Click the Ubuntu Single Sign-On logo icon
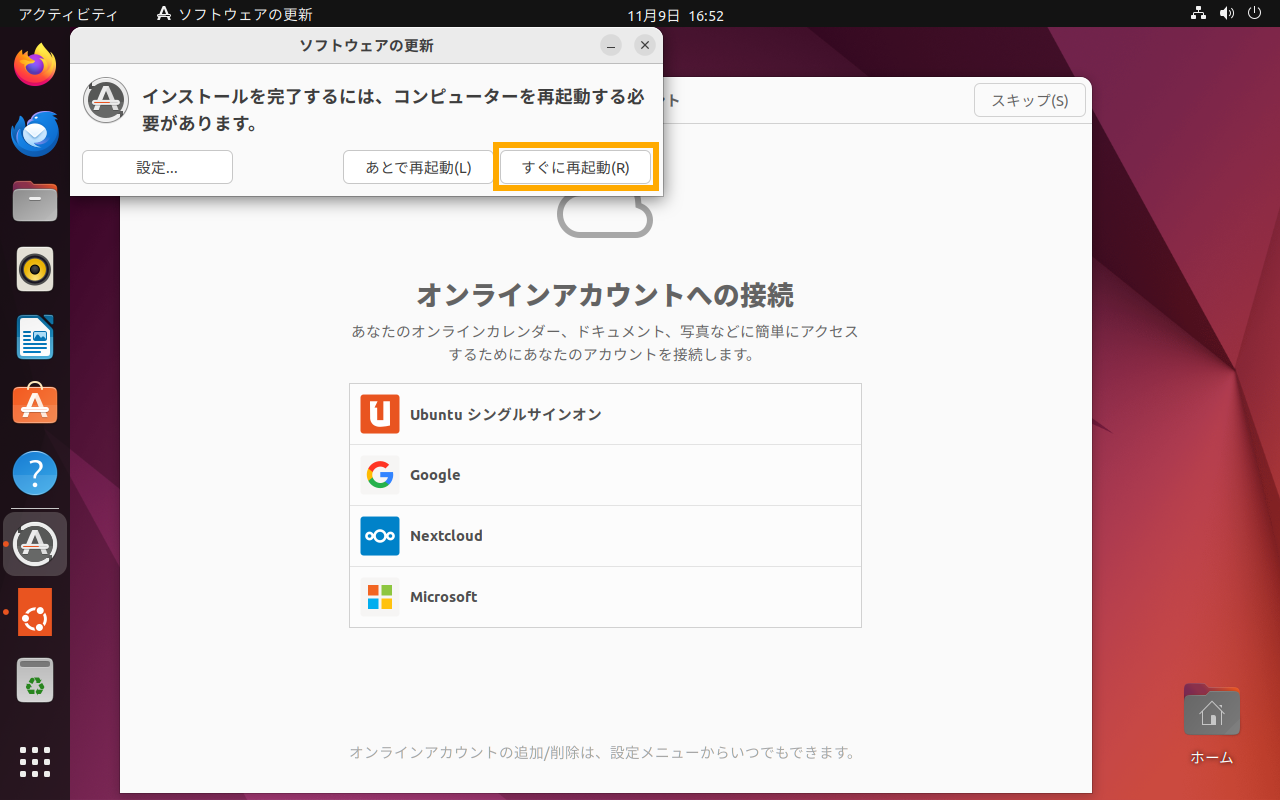This screenshot has width=1280, height=800. tap(380, 414)
